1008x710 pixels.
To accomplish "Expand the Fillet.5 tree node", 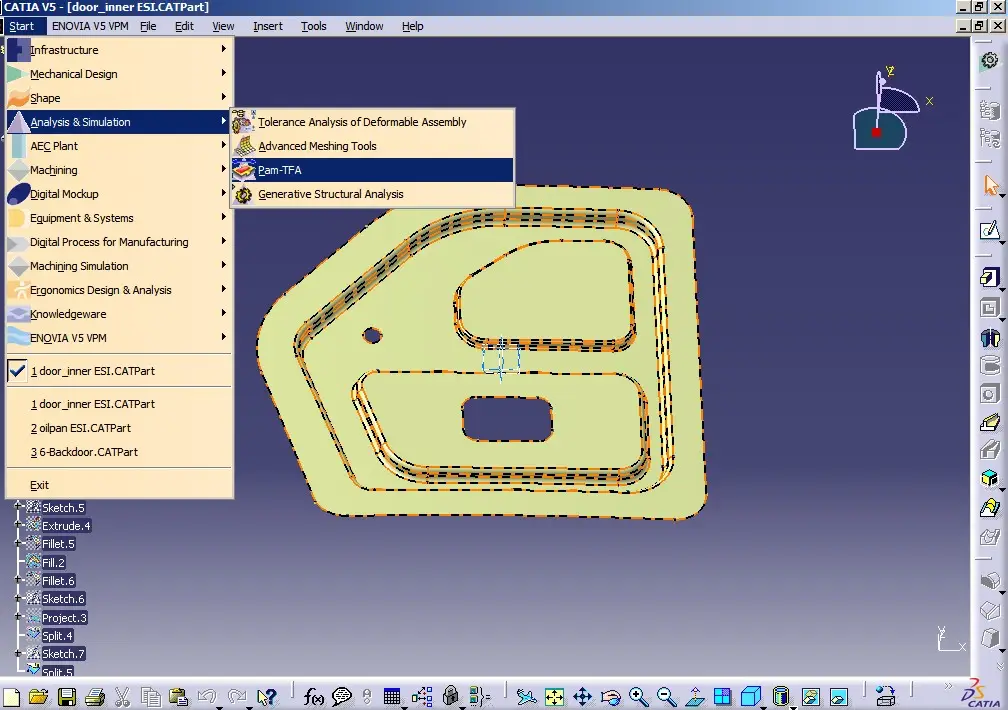I will click(19, 542).
